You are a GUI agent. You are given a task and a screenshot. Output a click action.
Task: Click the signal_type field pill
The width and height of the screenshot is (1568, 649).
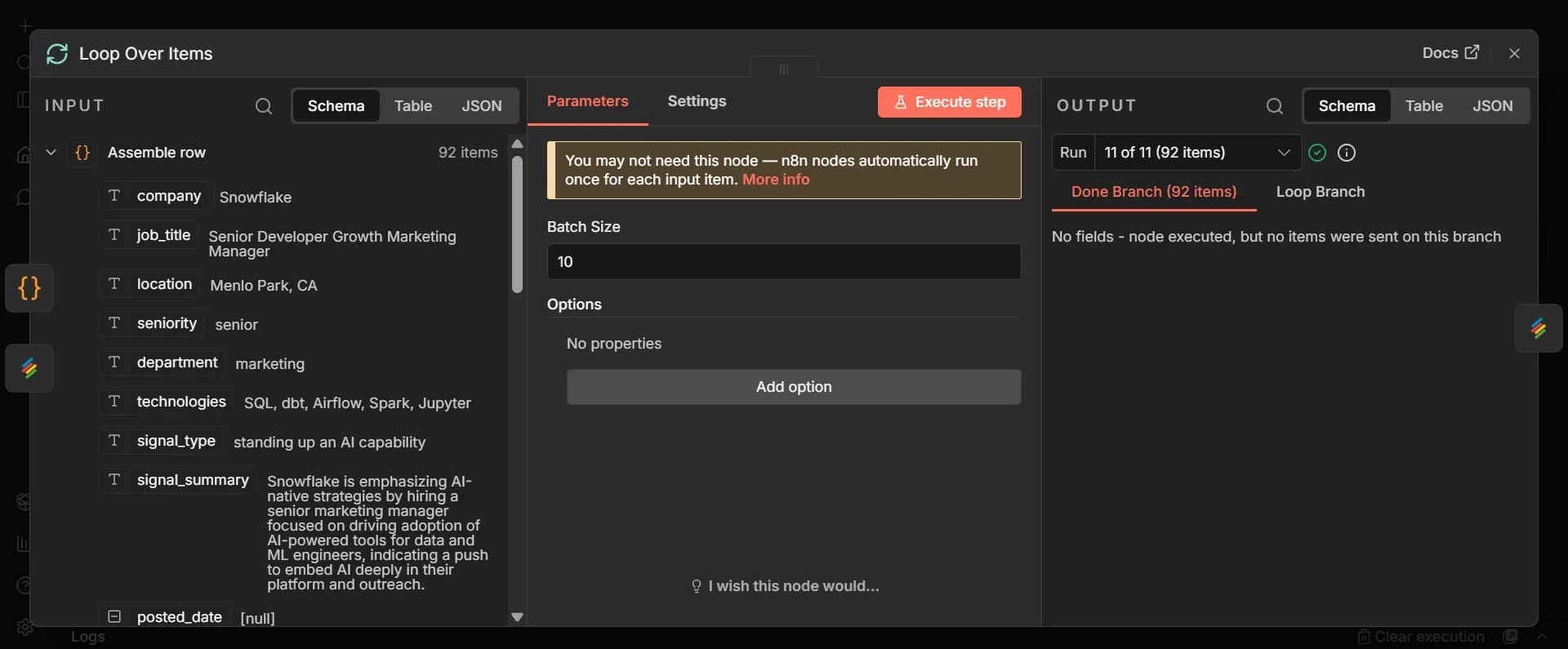[162, 441]
